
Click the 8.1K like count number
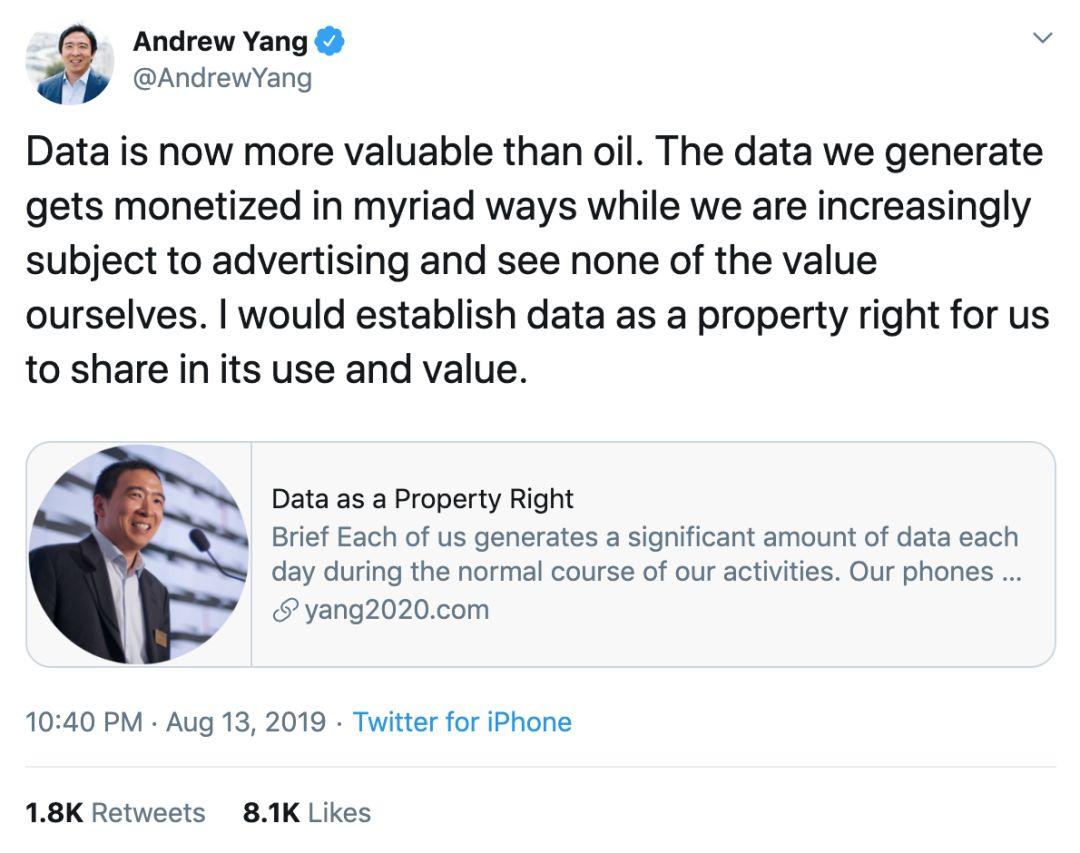pyautogui.click(x=271, y=813)
